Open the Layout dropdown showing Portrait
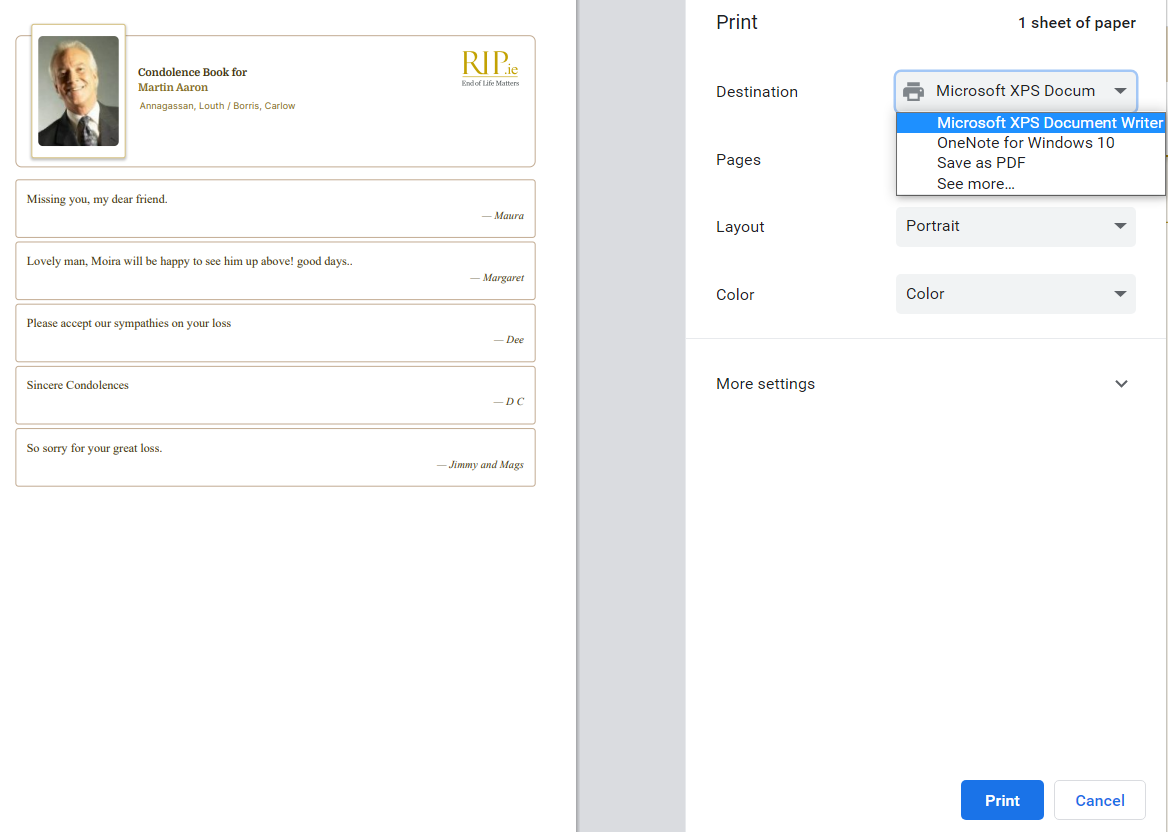 pyautogui.click(x=1015, y=226)
